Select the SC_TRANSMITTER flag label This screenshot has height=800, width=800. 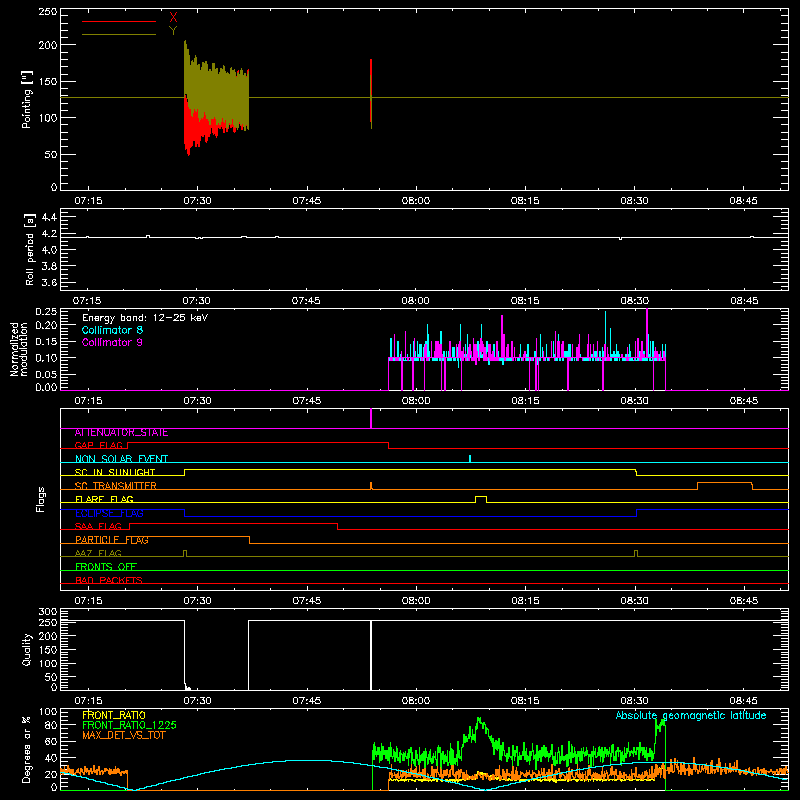116,486
